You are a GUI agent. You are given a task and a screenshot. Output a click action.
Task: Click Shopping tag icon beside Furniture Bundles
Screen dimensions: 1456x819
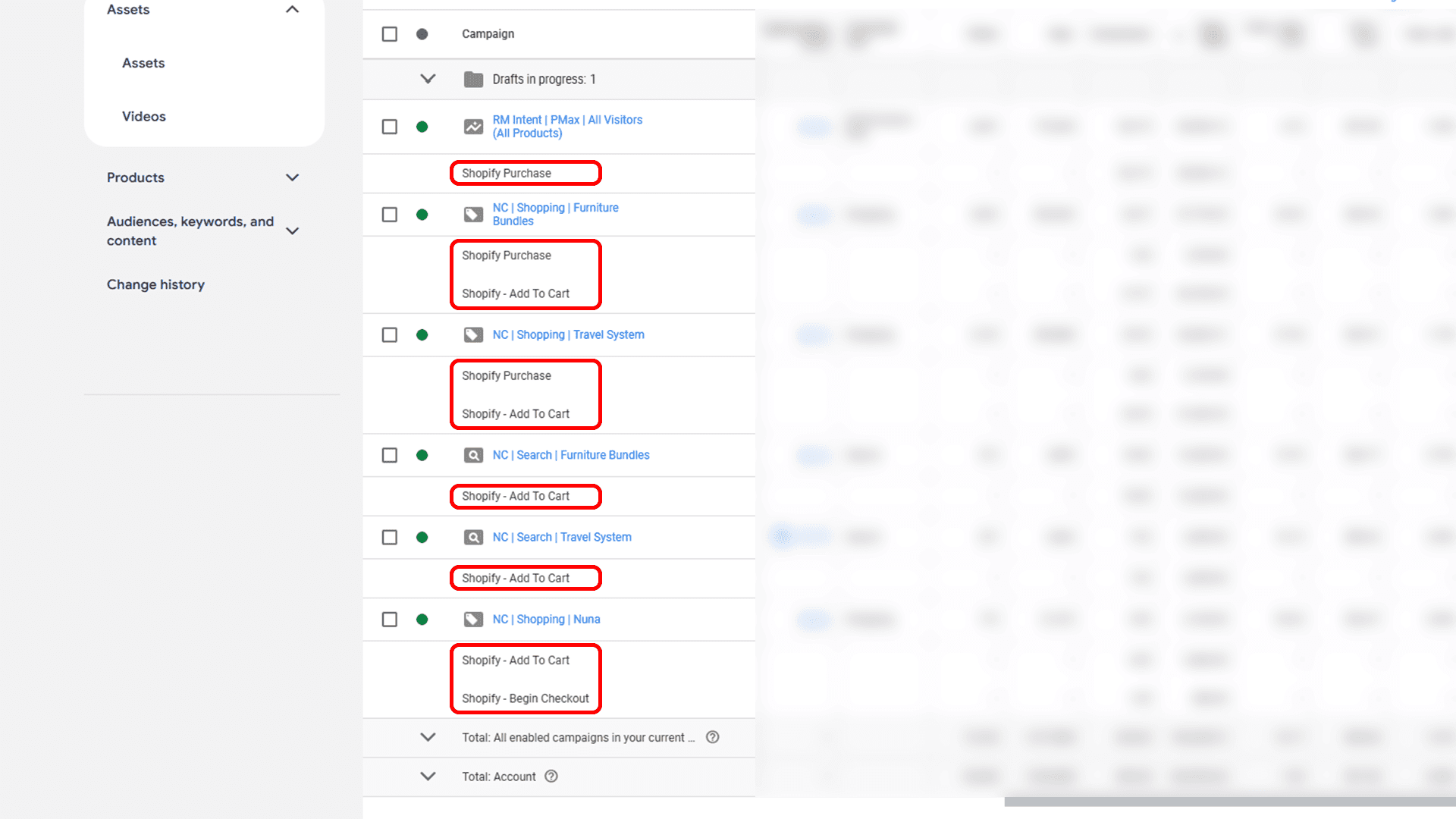[x=473, y=215]
